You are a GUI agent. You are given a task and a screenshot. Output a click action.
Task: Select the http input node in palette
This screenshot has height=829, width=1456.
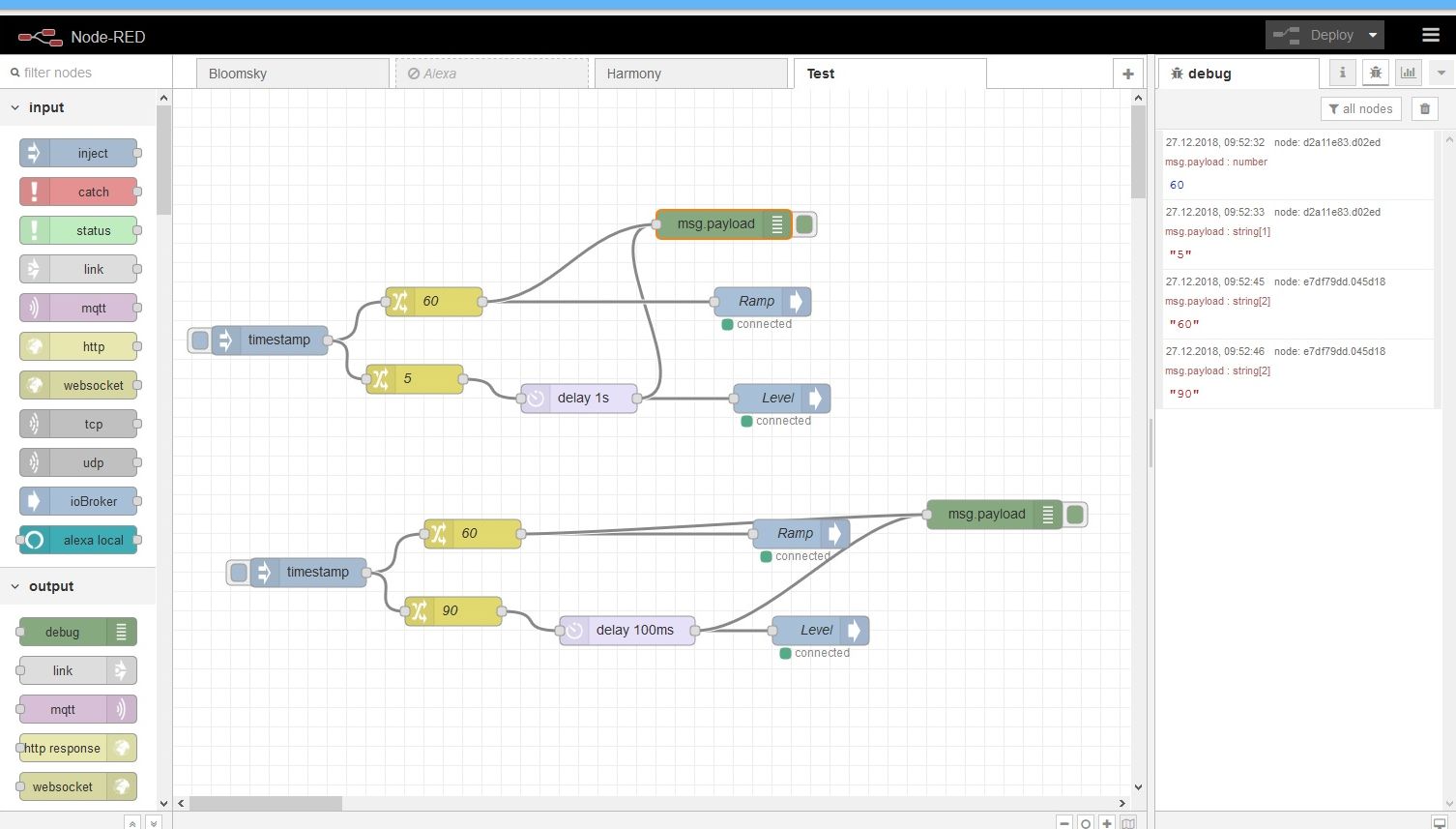tap(78, 346)
